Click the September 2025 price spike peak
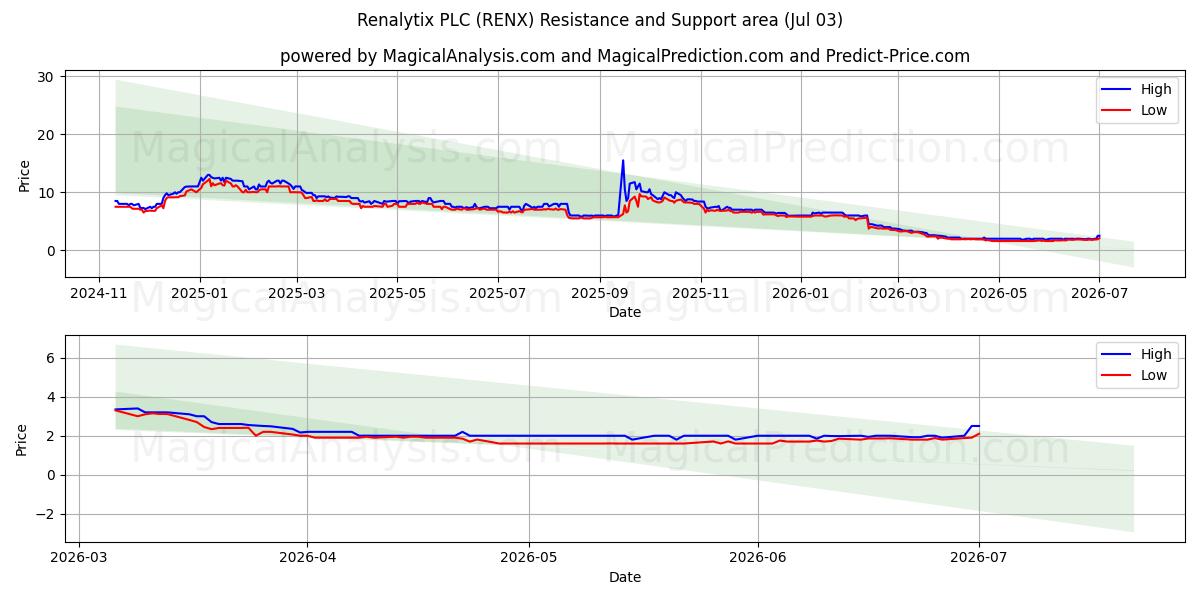Screen dimensions: 1200x600 click(623, 161)
